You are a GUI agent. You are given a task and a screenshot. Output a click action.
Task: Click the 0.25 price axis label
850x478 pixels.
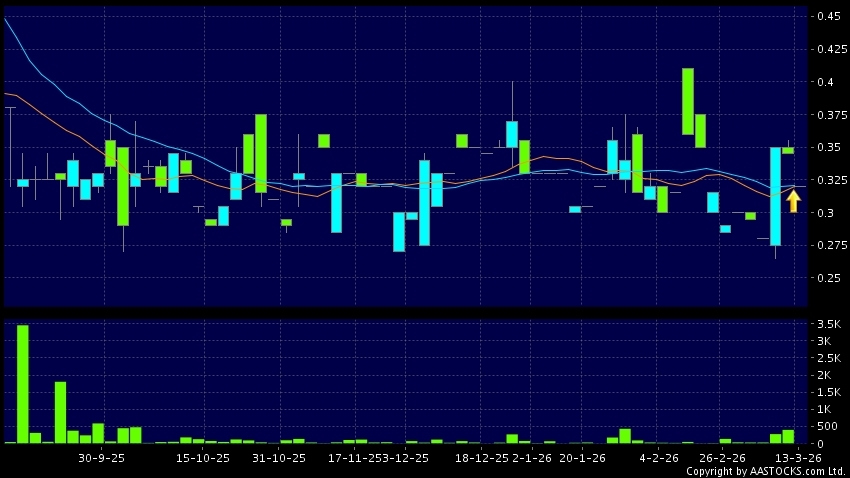point(827,278)
